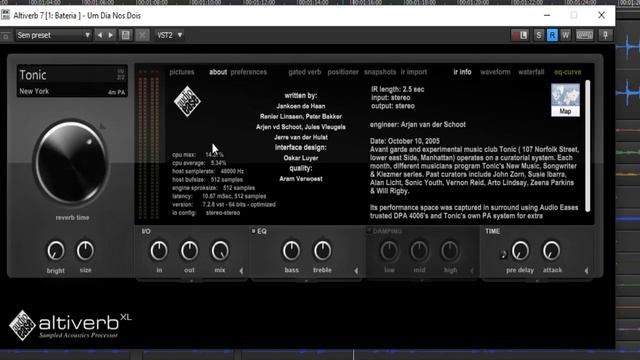This screenshot has width=640, height=360.
Task: Click the input level meters
Action: (x=149, y=144)
